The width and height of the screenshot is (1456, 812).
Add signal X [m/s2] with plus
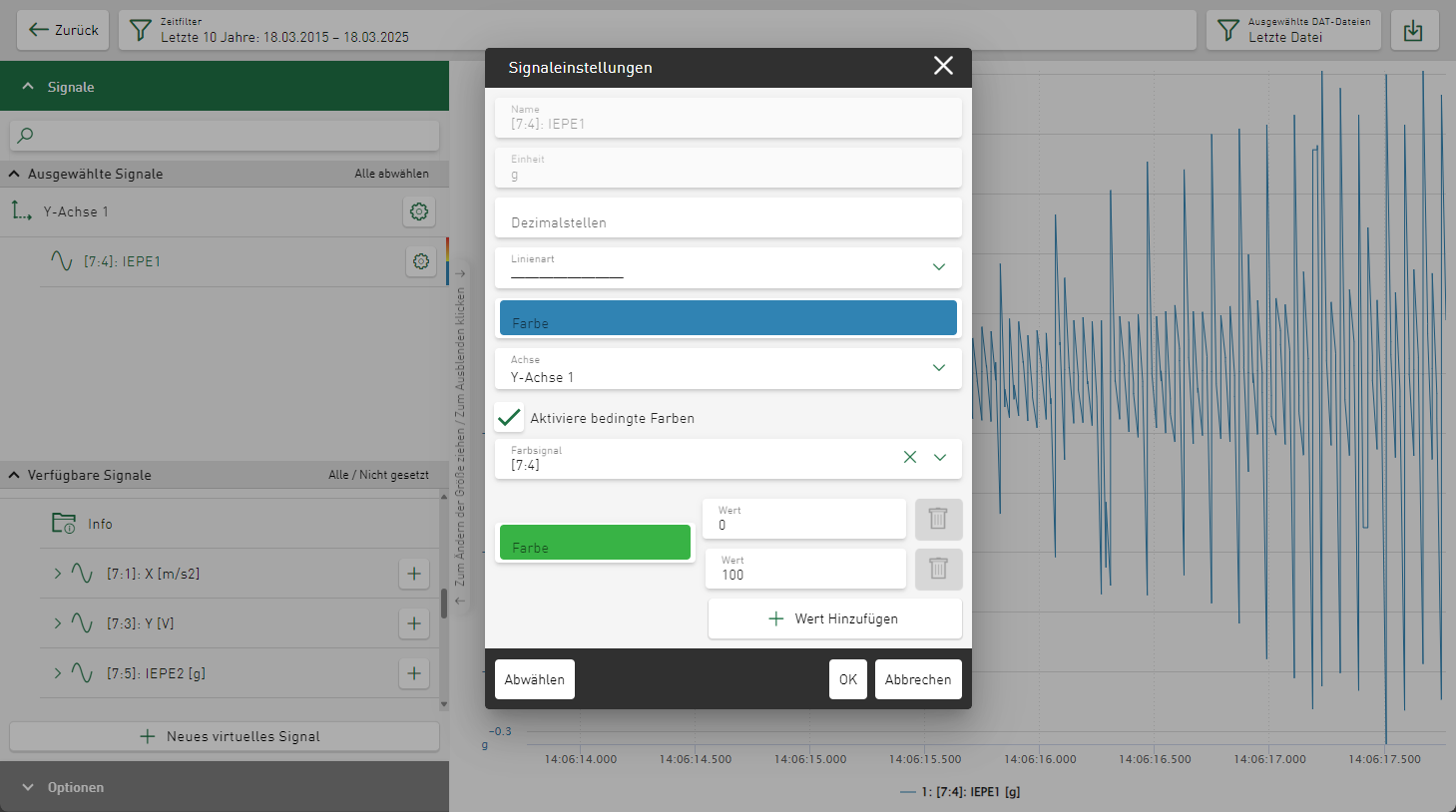click(x=414, y=574)
